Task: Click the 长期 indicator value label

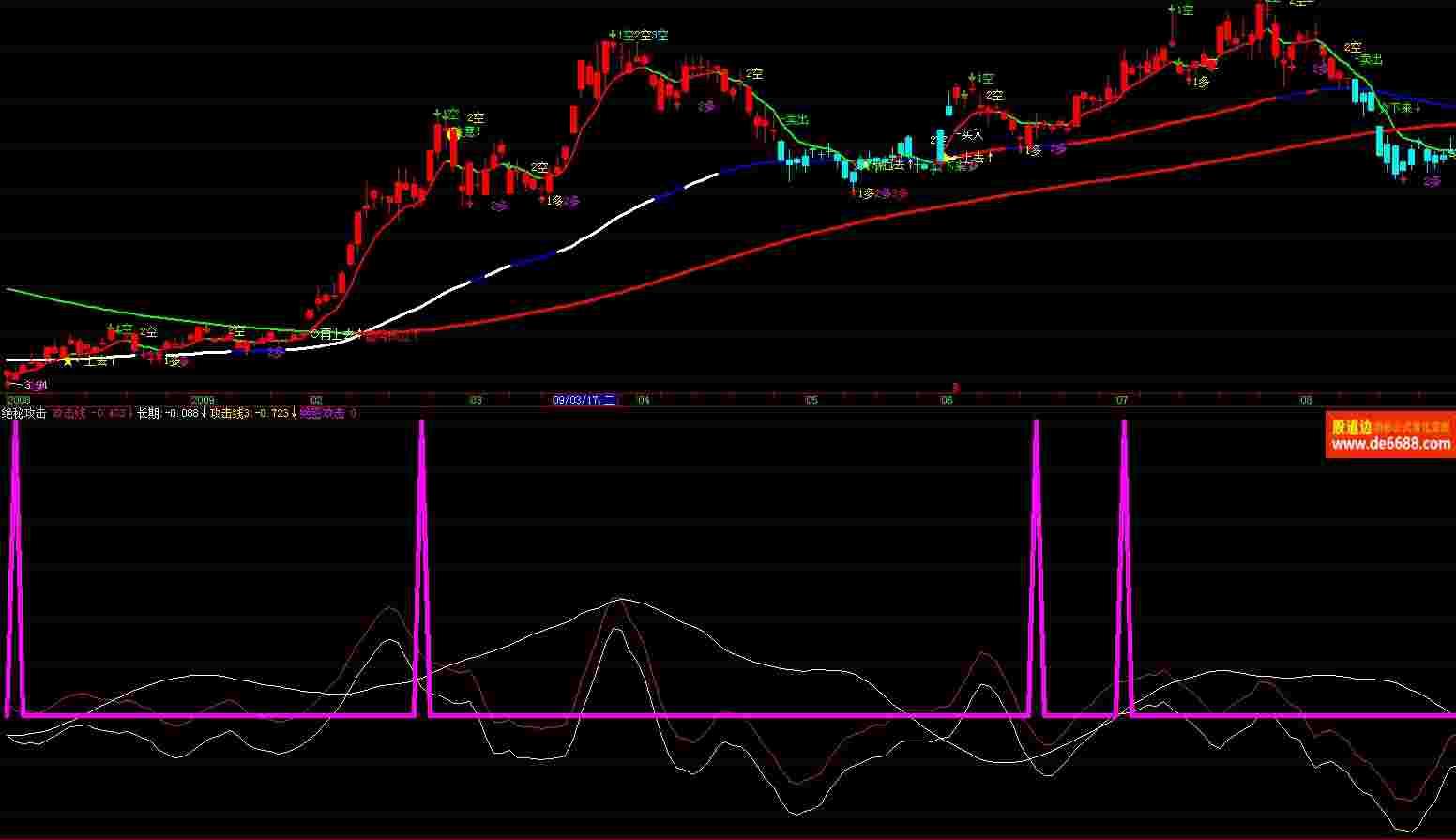Action: (x=168, y=413)
